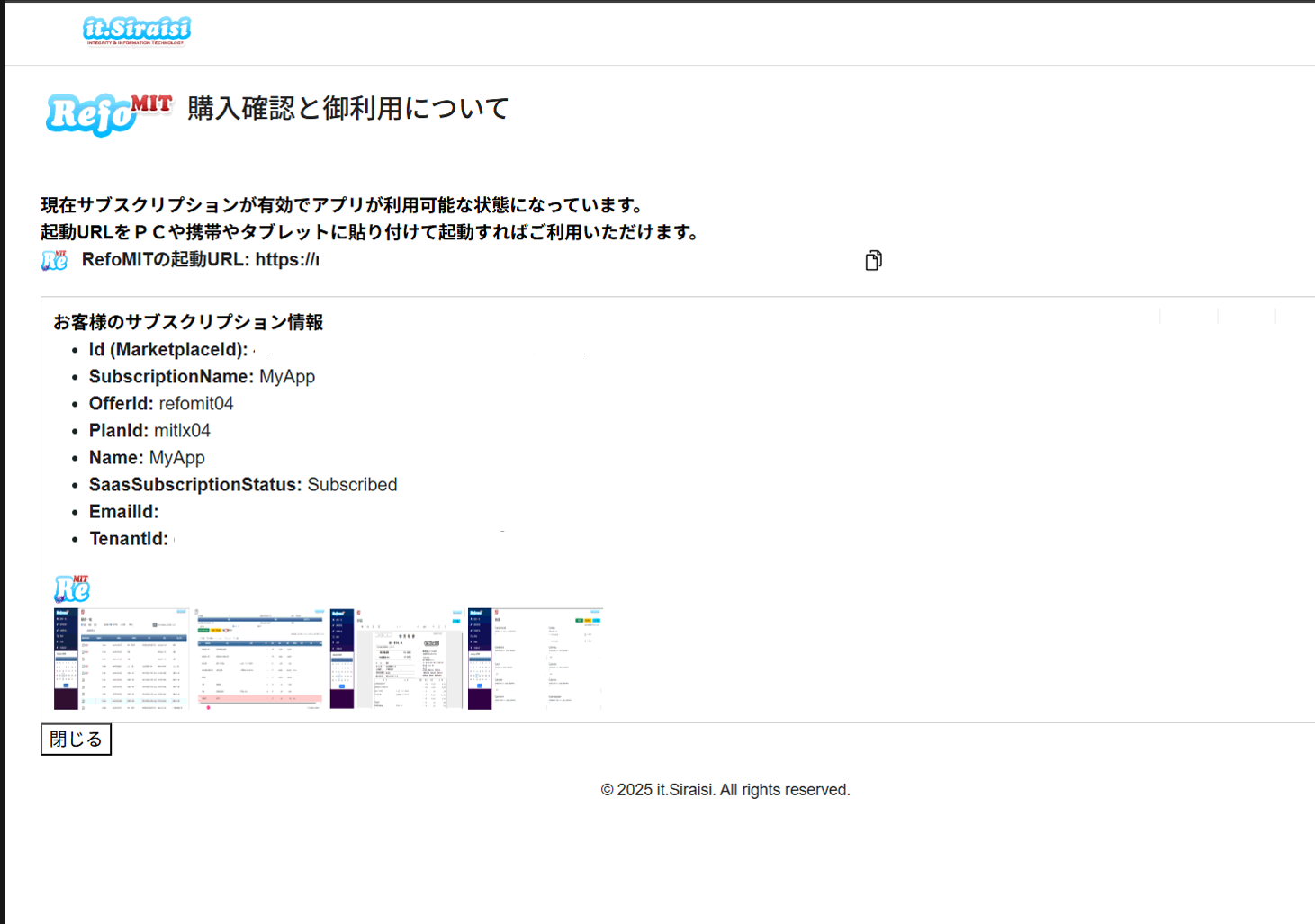The image size is (1315, 924).
Task: Click the Re MIT icon above screenshots
Action: [x=72, y=588]
